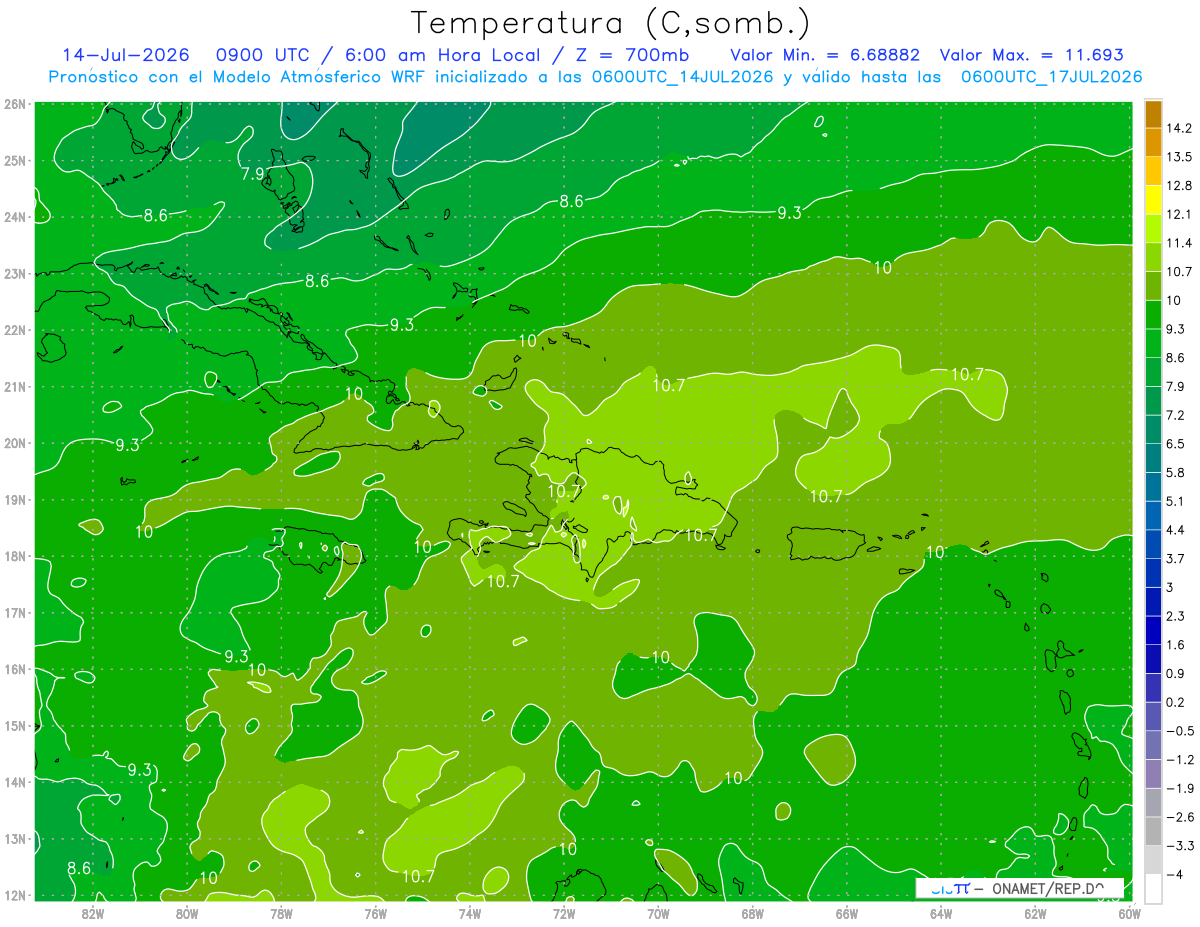Click the "0600UTC_14JUL2026" initialization time
The width and height of the screenshot is (1200, 927).
click(x=682, y=77)
